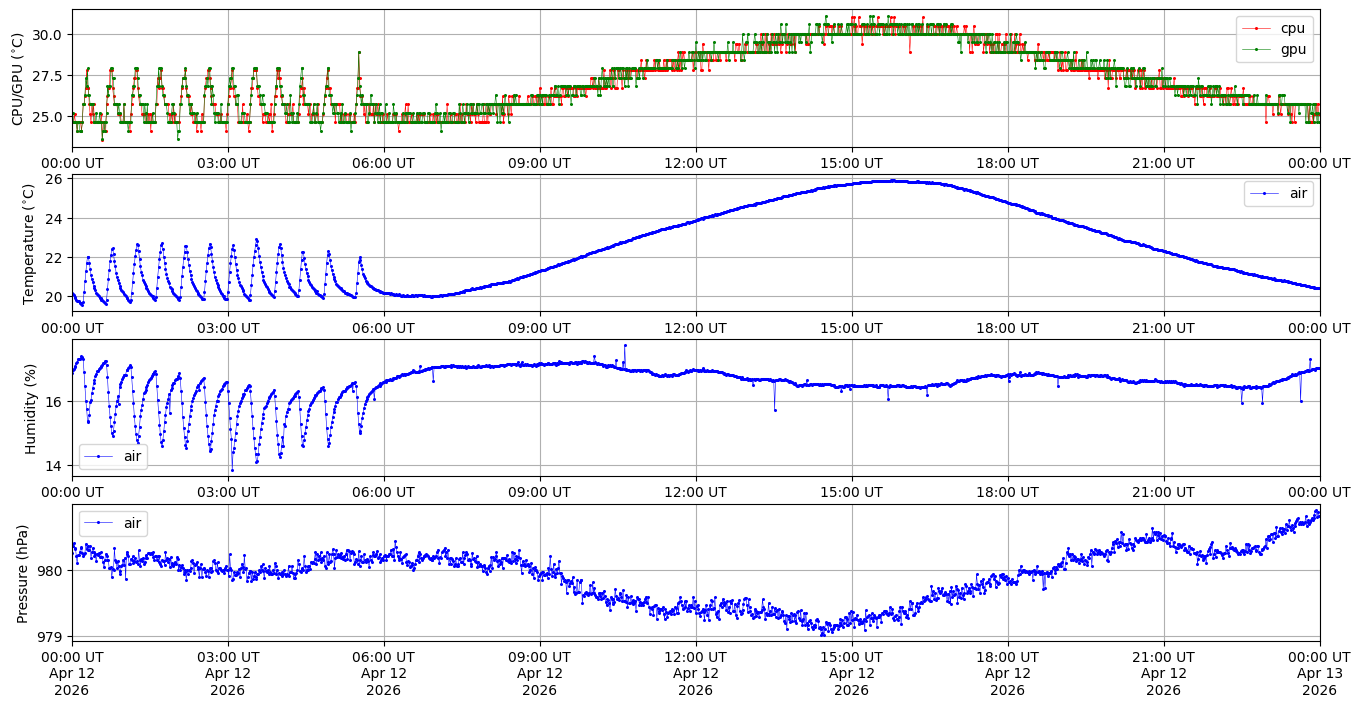Click the lowest humidity point near 03:00 UT
The image size is (1360, 707).
(232, 470)
